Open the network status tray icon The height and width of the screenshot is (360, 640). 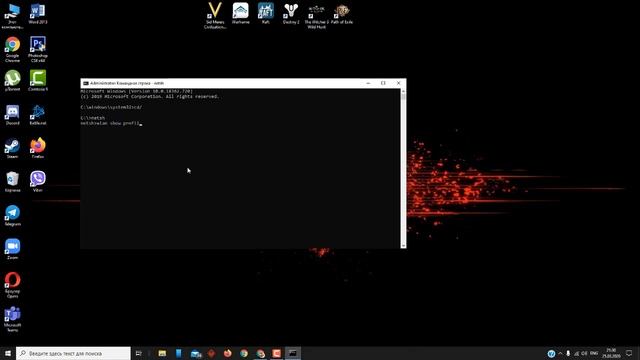tap(576, 353)
